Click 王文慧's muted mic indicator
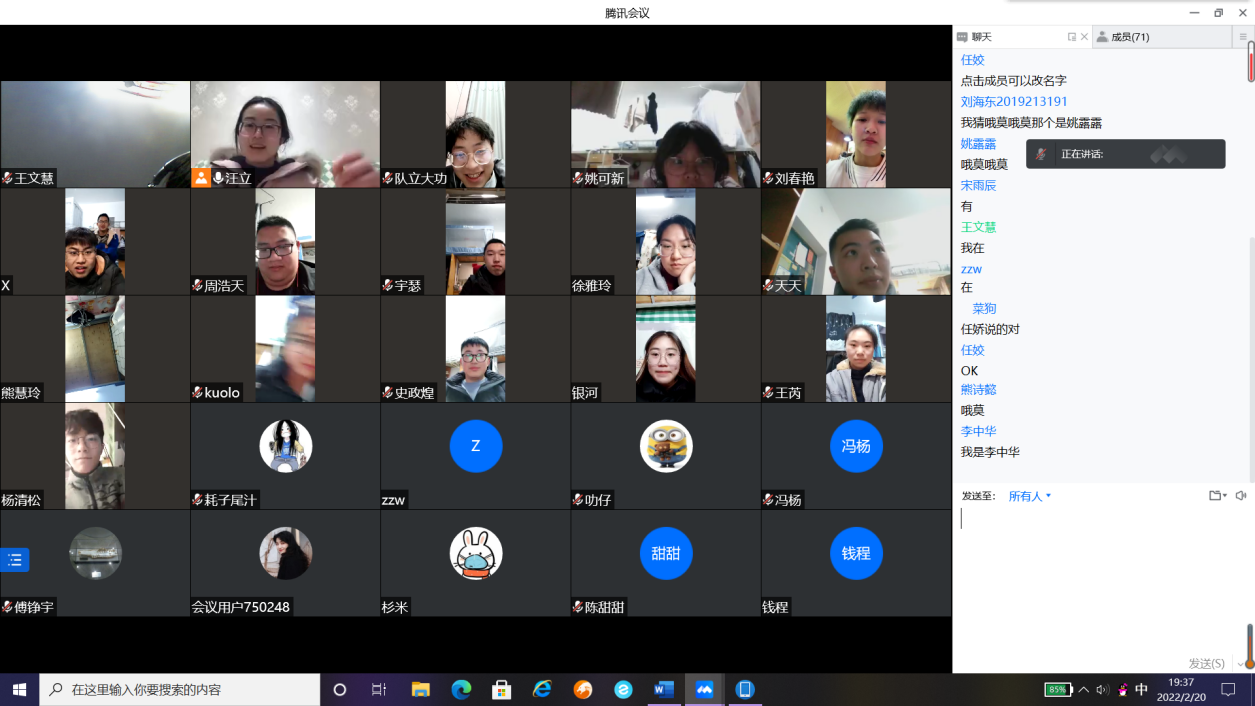 coord(7,179)
